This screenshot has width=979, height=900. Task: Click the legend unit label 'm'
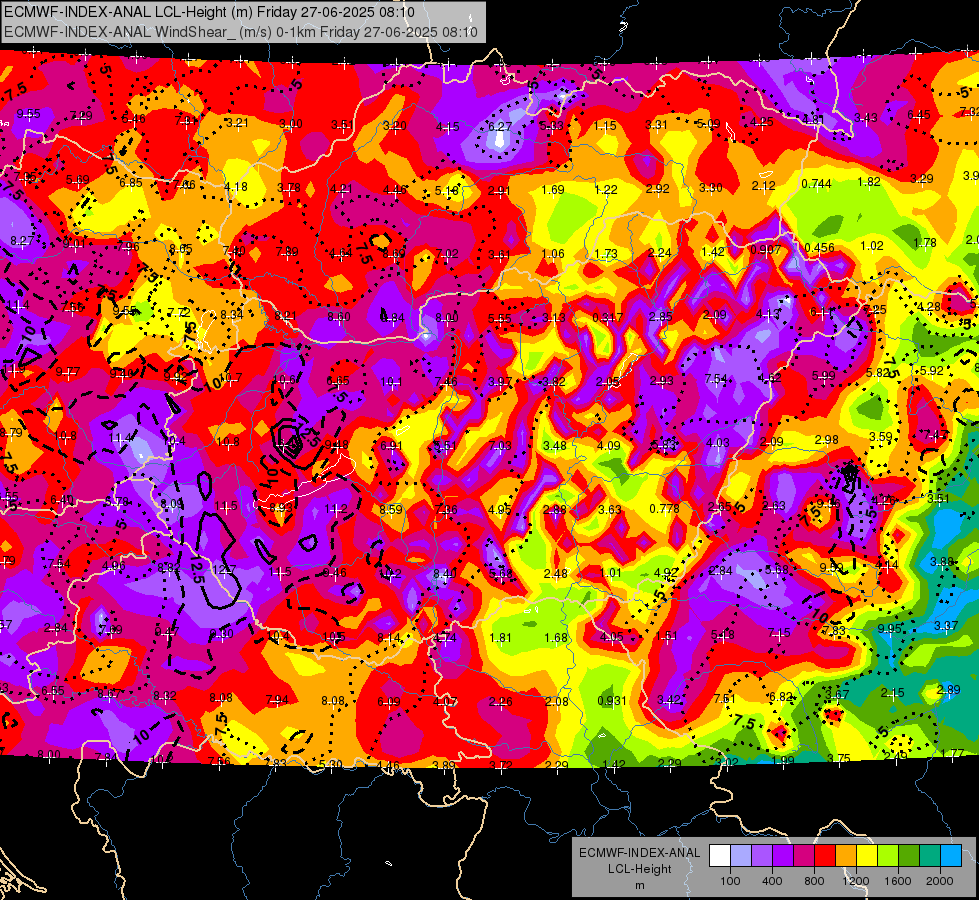(640, 886)
